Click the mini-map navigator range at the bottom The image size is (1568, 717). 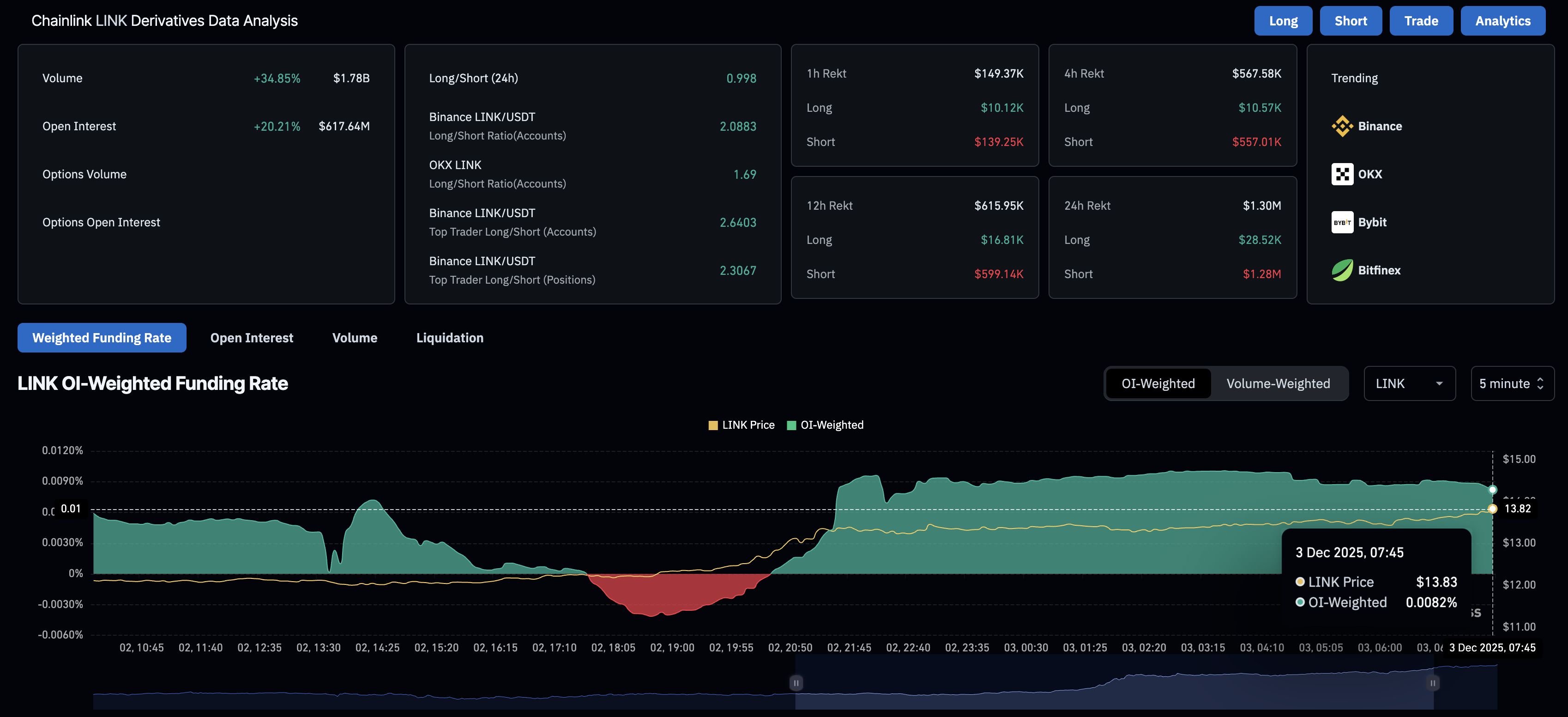pyautogui.click(x=1114, y=688)
